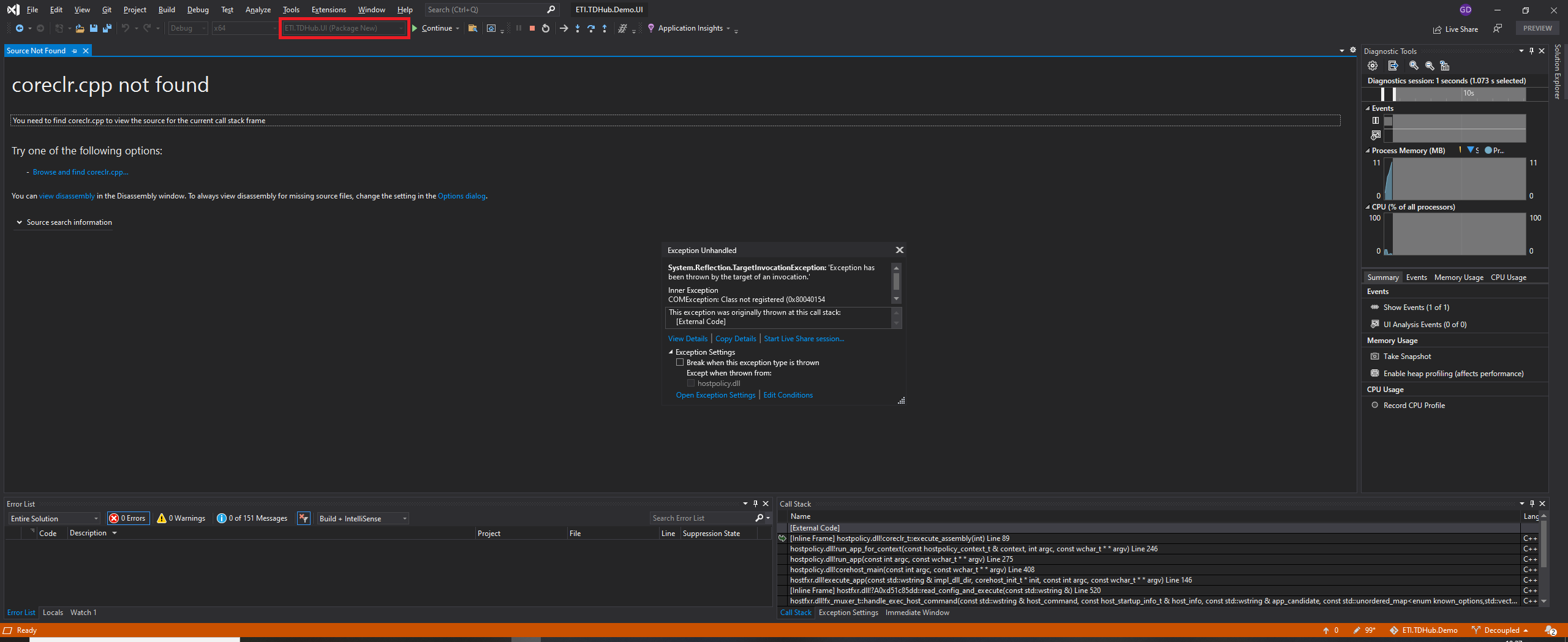The height and width of the screenshot is (642, 1568).
Task: Collapse the Exception Settings section
Action: tap(670, 352)
